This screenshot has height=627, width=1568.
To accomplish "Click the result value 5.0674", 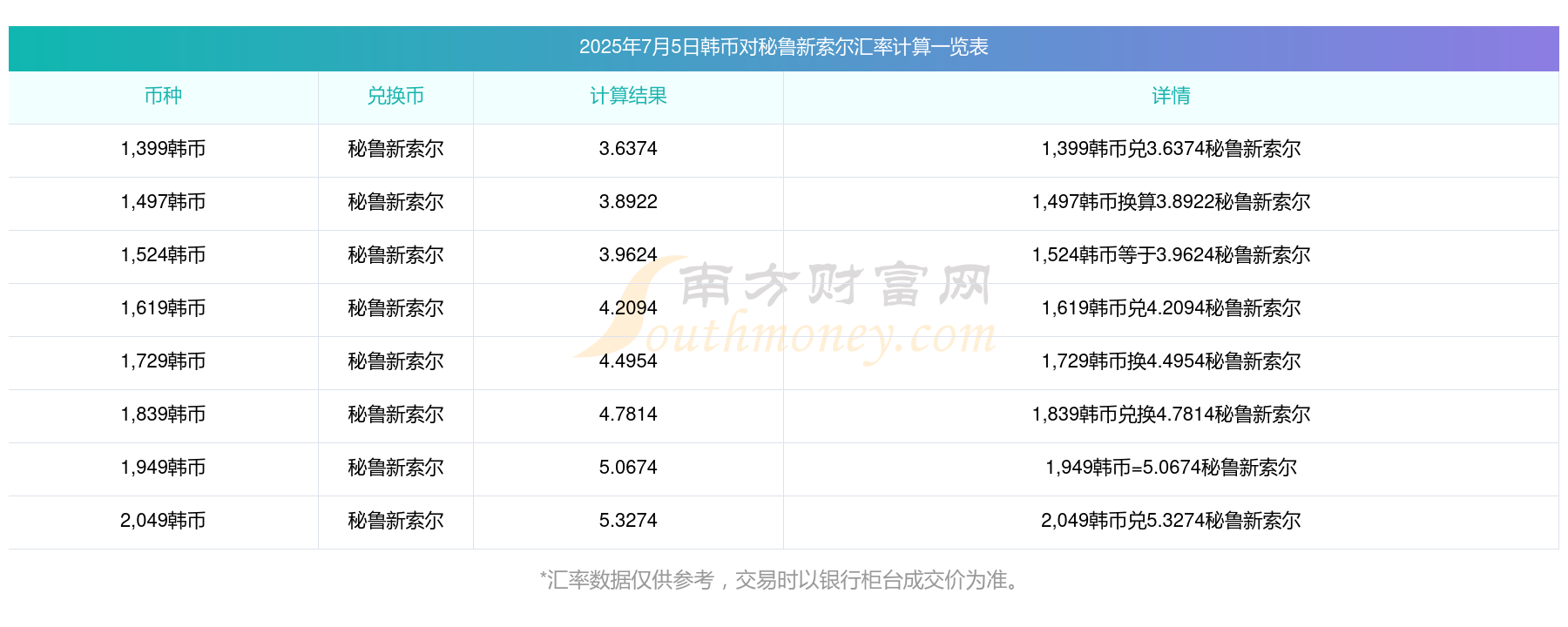I will [628, 468].
